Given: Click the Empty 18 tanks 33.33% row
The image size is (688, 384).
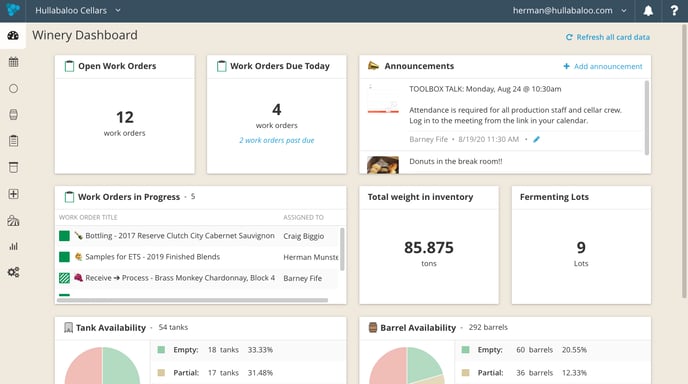Looking at the screenshot, I should point(248,350).
